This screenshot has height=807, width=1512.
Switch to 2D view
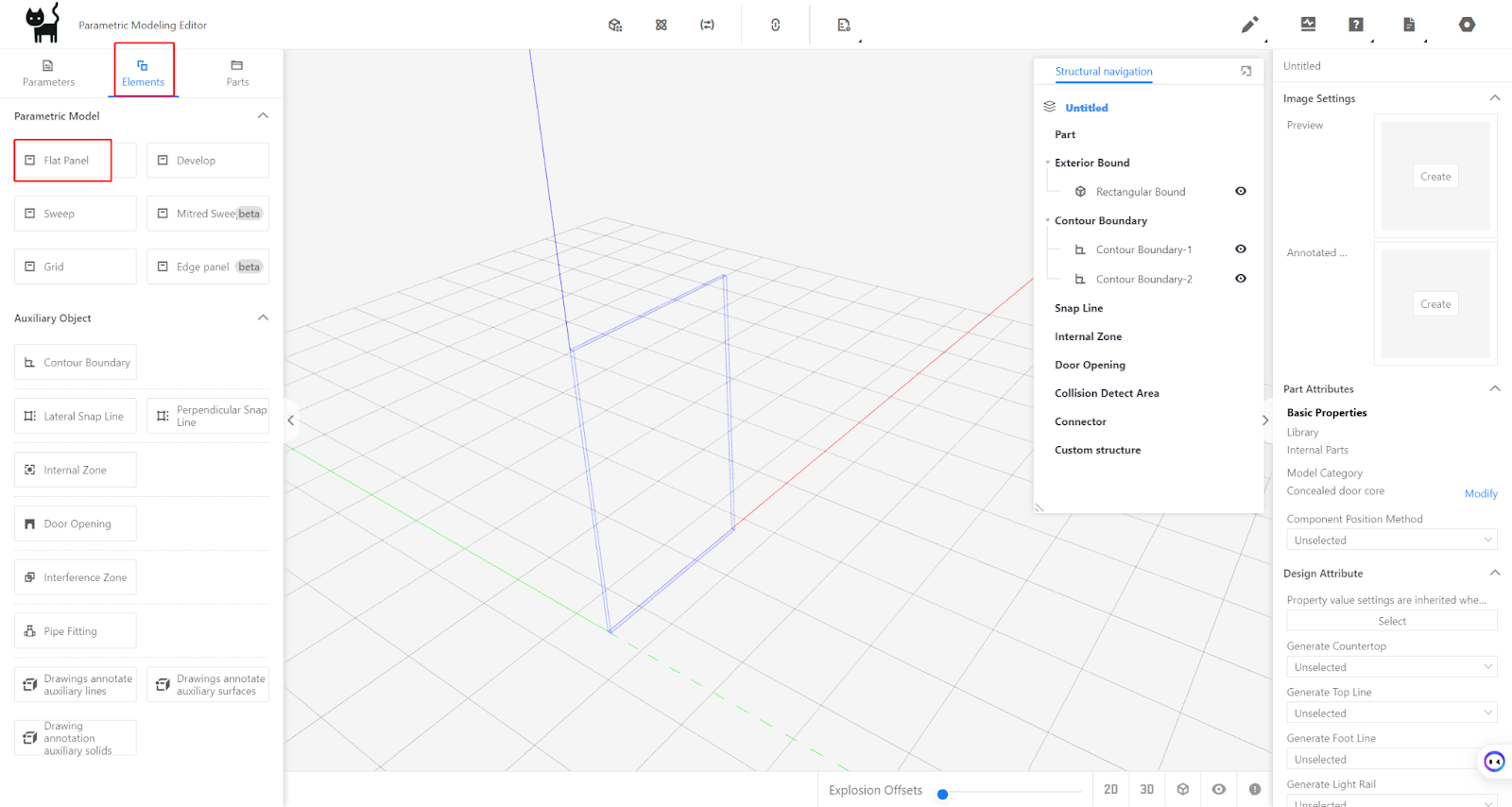click(1111, 789)
